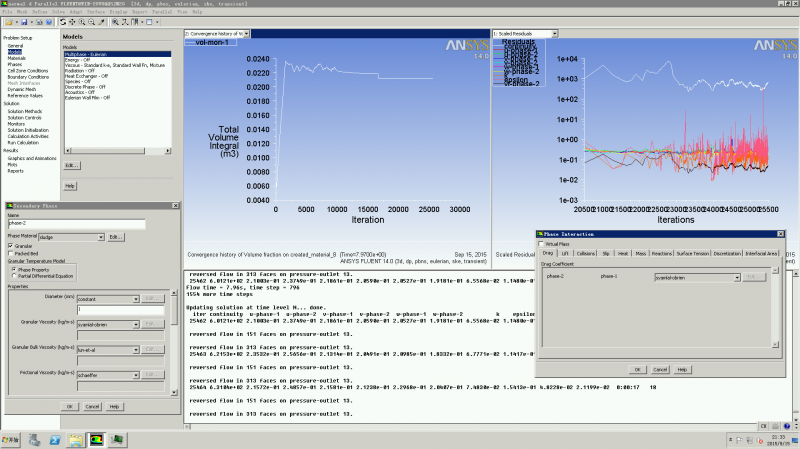Click OK in Secondary Phase dialog
Screen dimensions: 800x449
(x=69, y=406)
